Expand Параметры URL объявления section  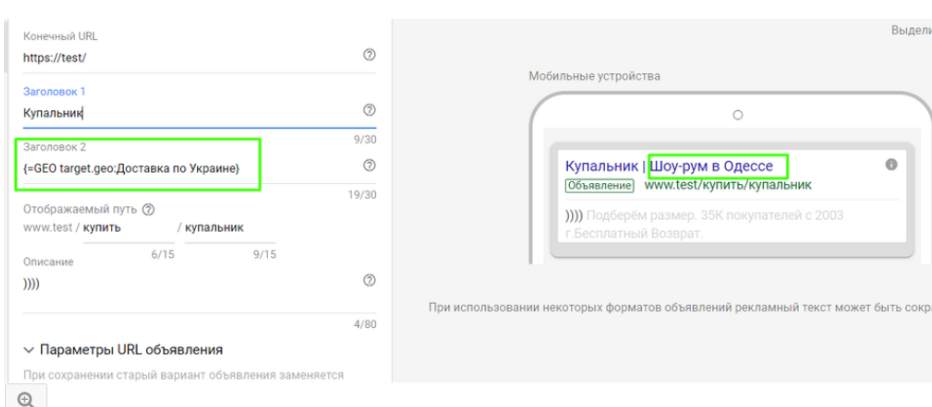pyautogui.click(x=123, y=349)
